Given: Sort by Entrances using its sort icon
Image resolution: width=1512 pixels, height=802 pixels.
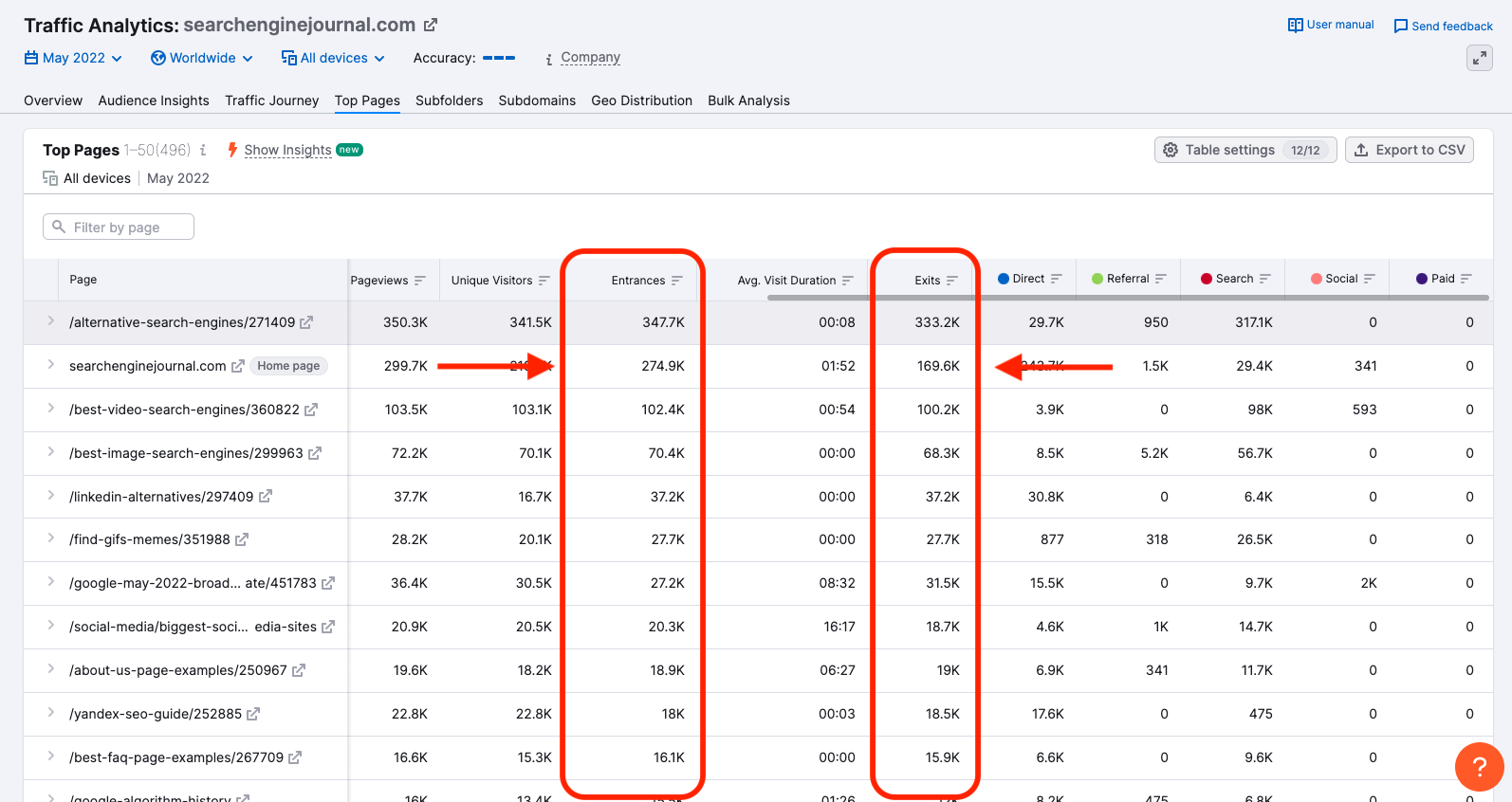Looking at the screenshot, I should (677, 281).
